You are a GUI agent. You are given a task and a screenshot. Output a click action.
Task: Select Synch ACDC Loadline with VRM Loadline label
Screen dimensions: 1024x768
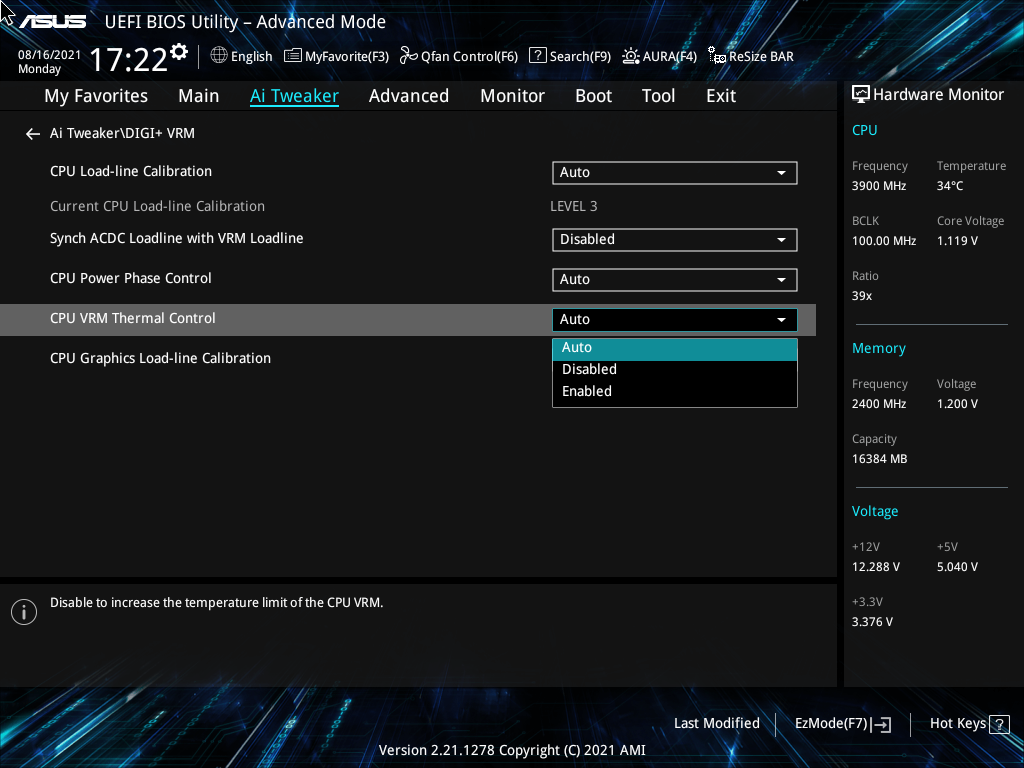(x=176, y=239)
